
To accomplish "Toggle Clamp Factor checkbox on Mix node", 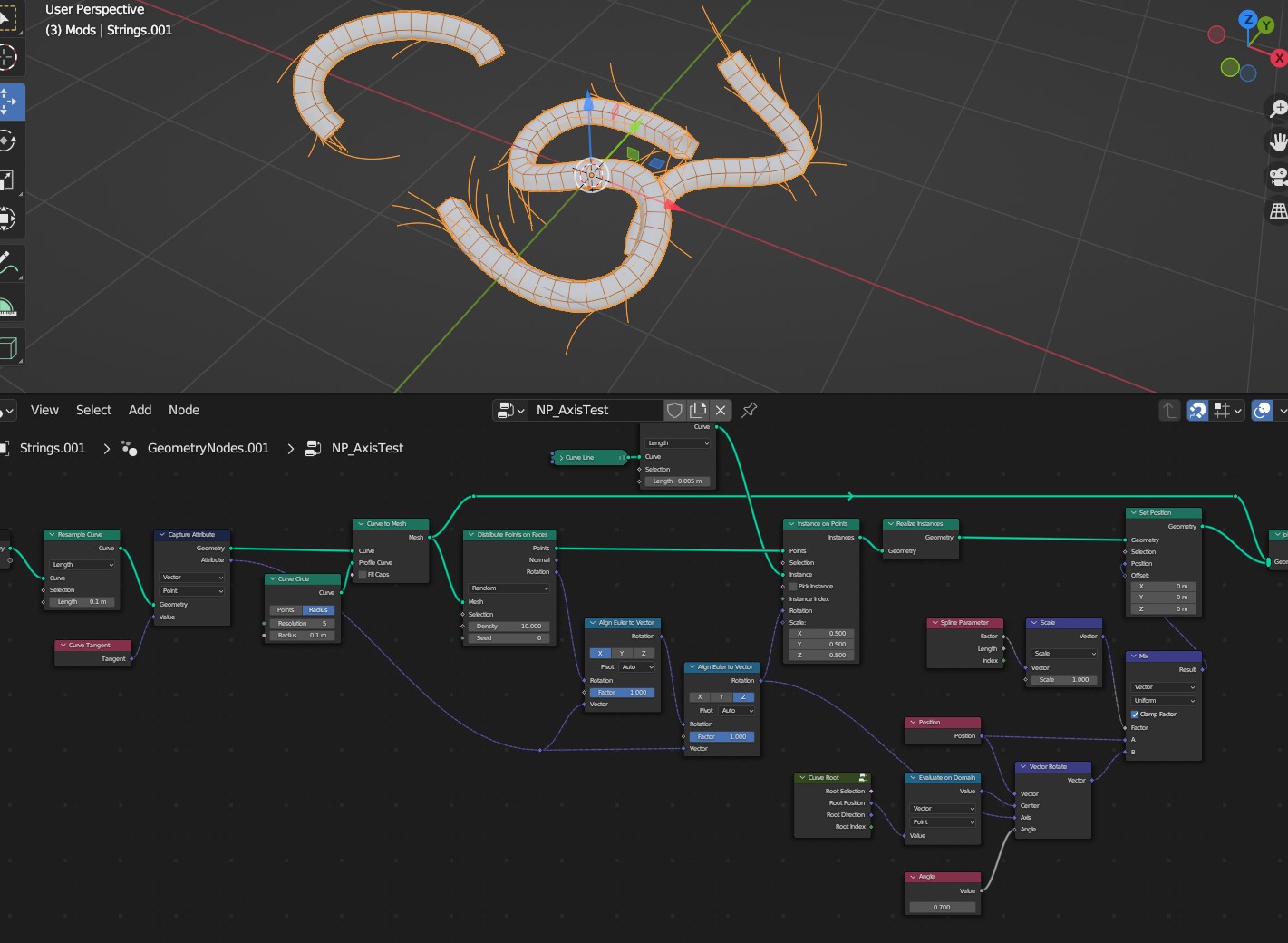I will coord(1135,715).
